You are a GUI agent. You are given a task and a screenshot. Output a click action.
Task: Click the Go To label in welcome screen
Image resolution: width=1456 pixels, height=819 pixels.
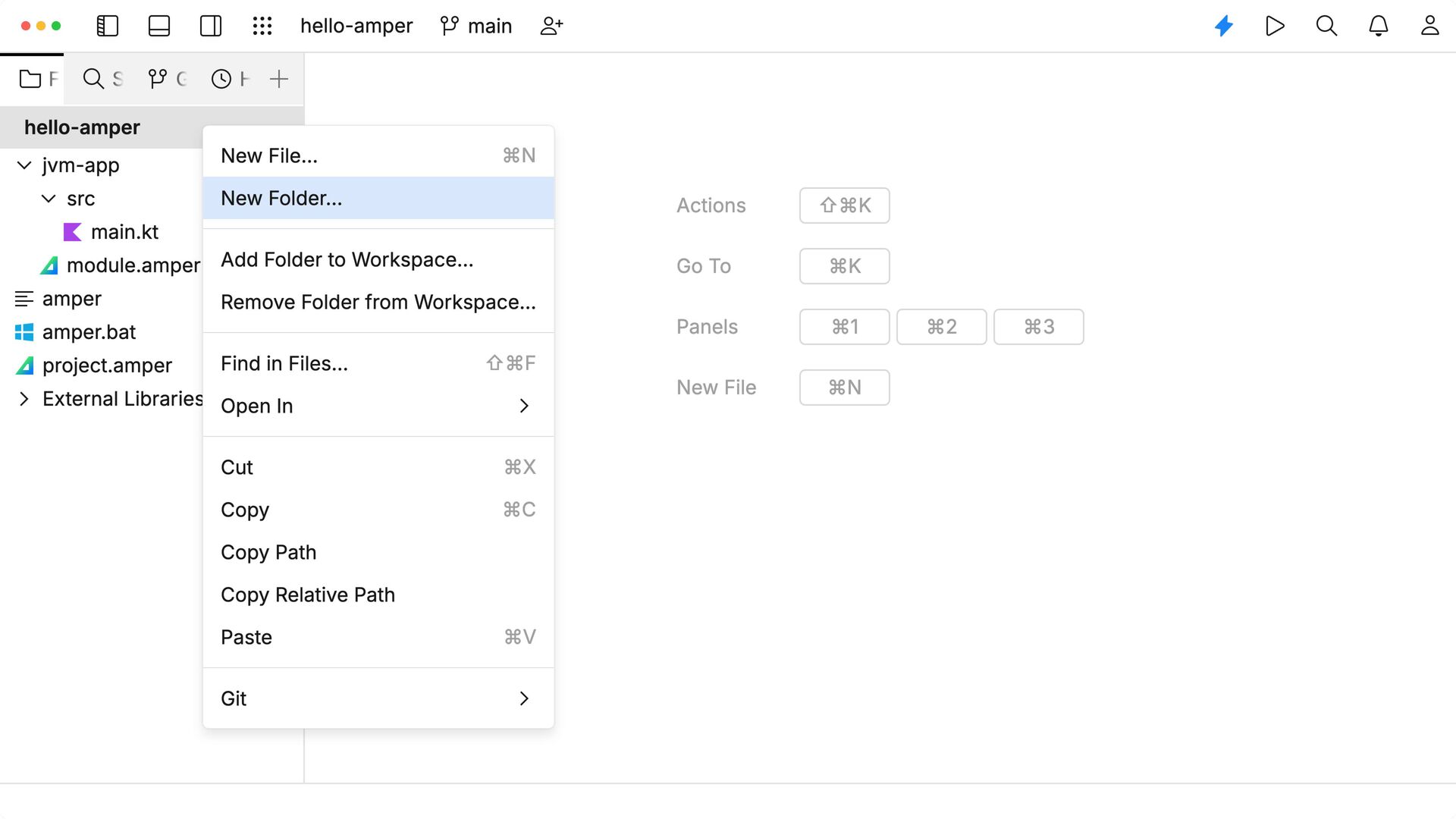coord(704,266)
